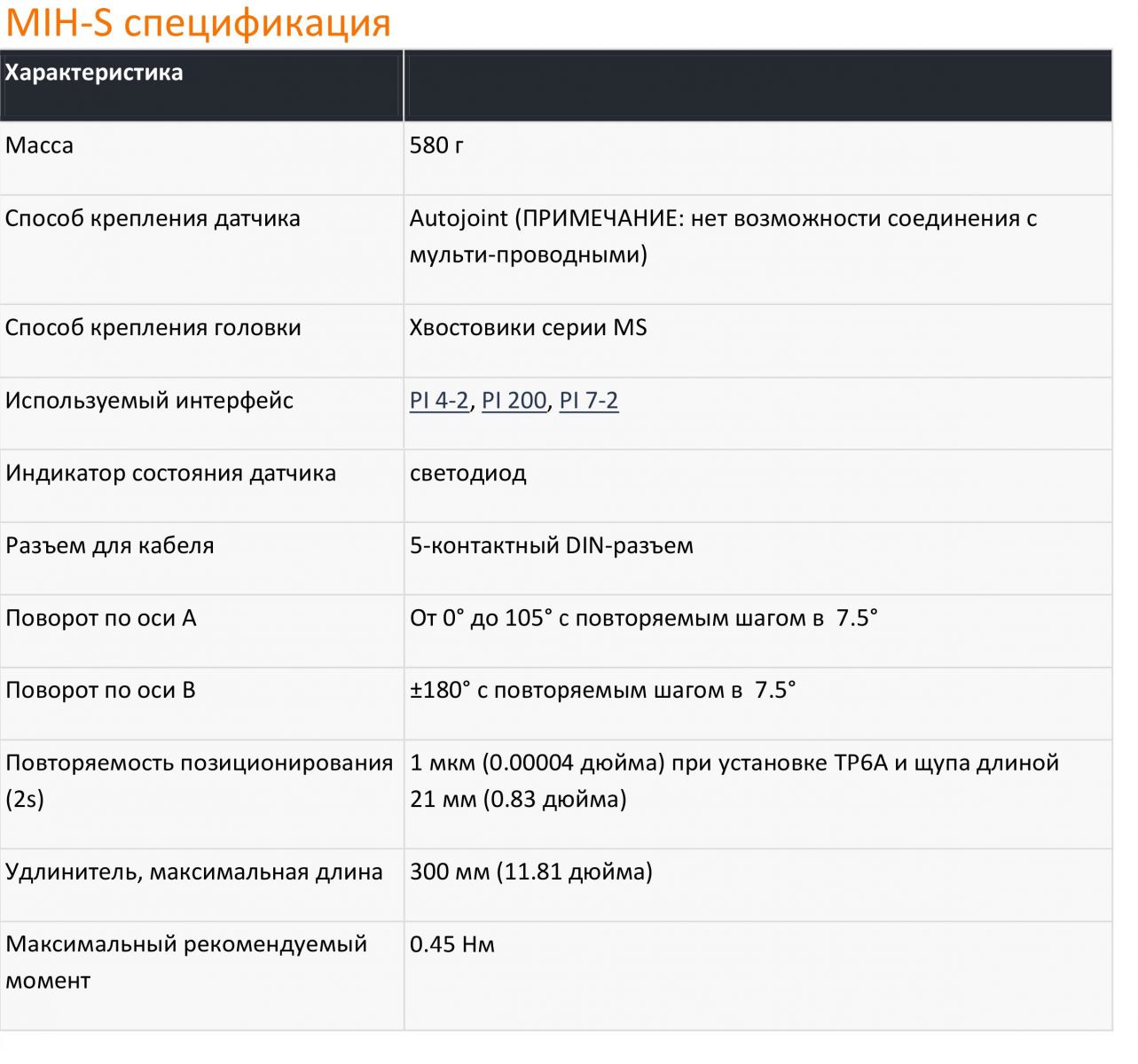
Task: Select the Повторяемость позиционирования (2s) label
Action: tap(199, 781)
